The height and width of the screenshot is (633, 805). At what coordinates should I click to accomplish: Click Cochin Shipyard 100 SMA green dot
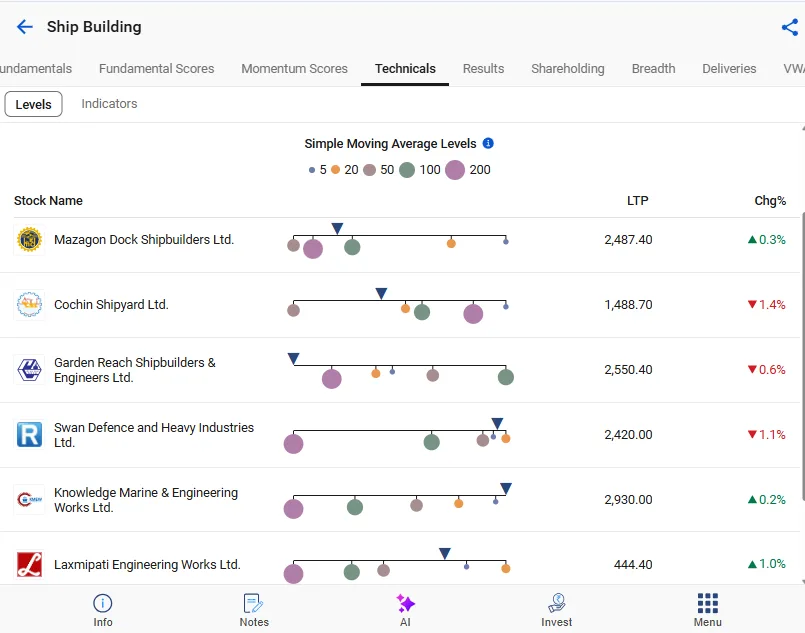421,312
